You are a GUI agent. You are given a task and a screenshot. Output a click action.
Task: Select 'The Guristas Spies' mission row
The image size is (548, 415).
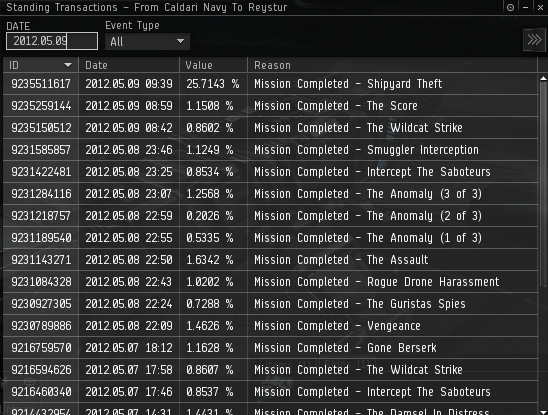[270, 304]
